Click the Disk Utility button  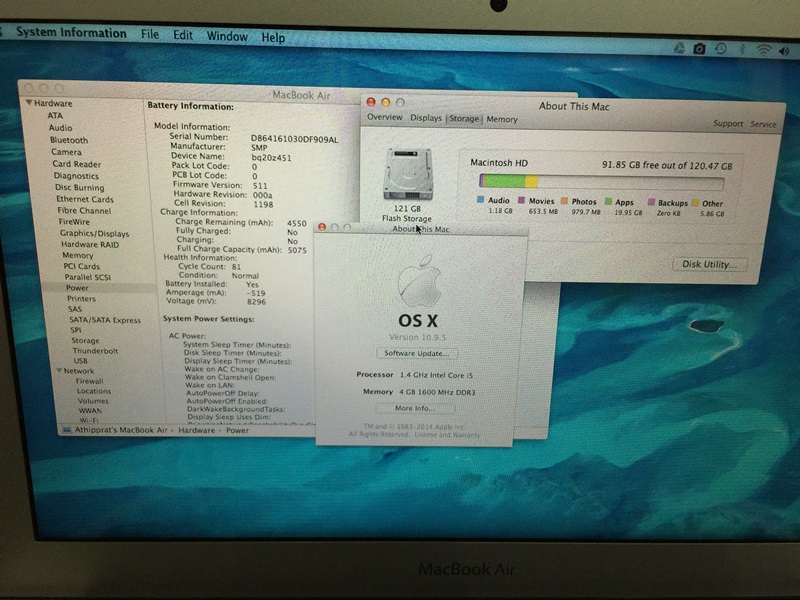click(708, 265)
